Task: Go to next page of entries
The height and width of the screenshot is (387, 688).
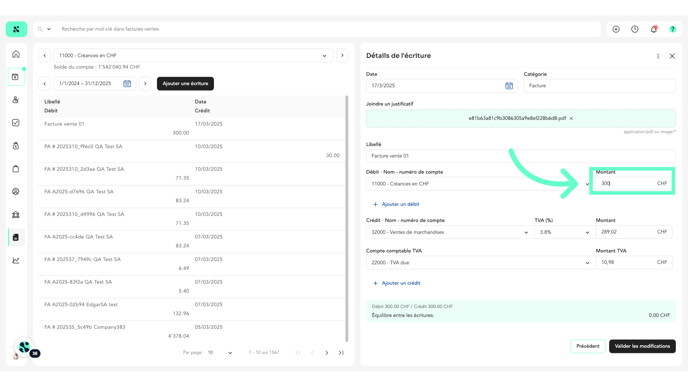Action: click(326, 353)
